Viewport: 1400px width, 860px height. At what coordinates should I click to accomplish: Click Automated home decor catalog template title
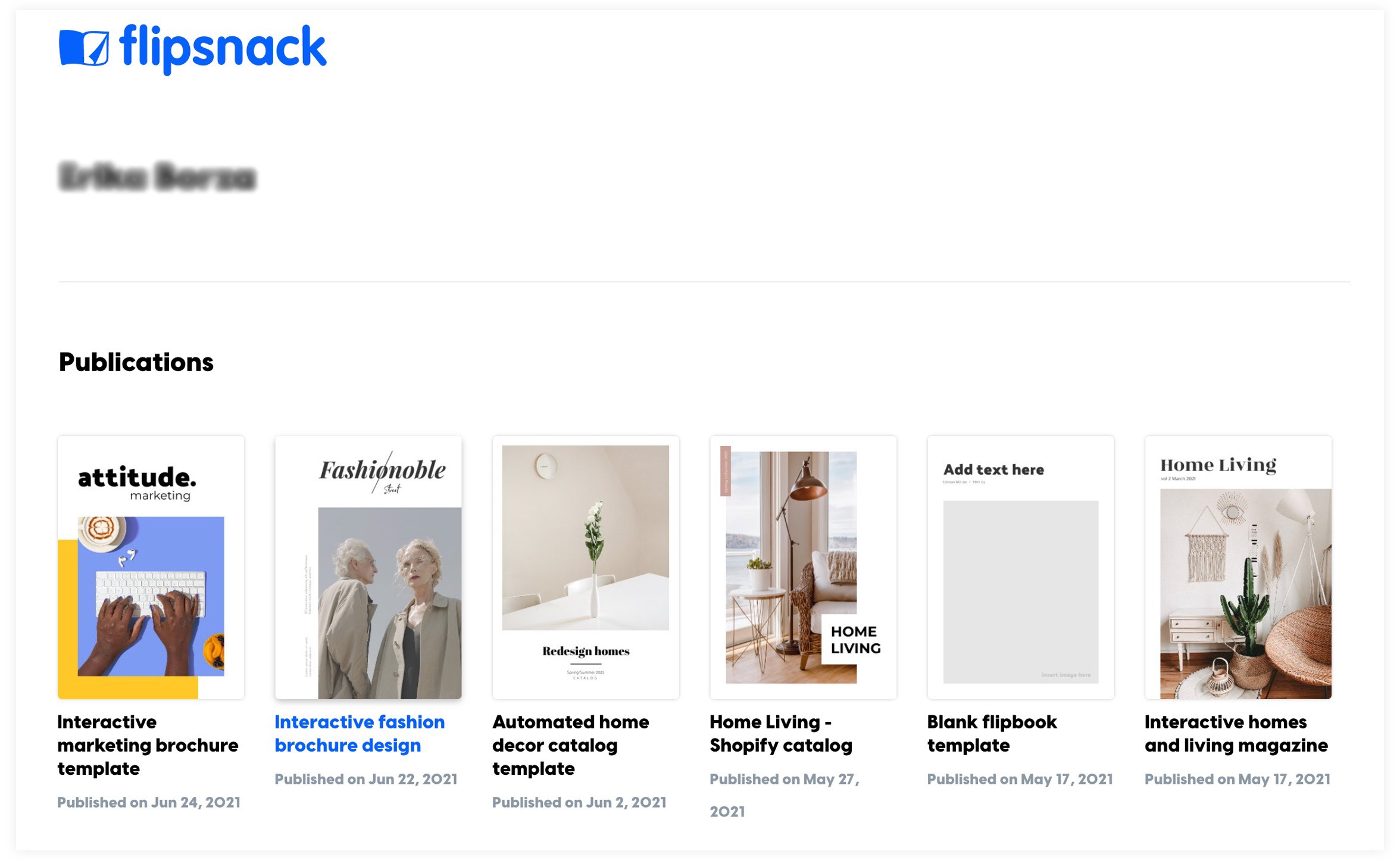[x=570, y=745]
